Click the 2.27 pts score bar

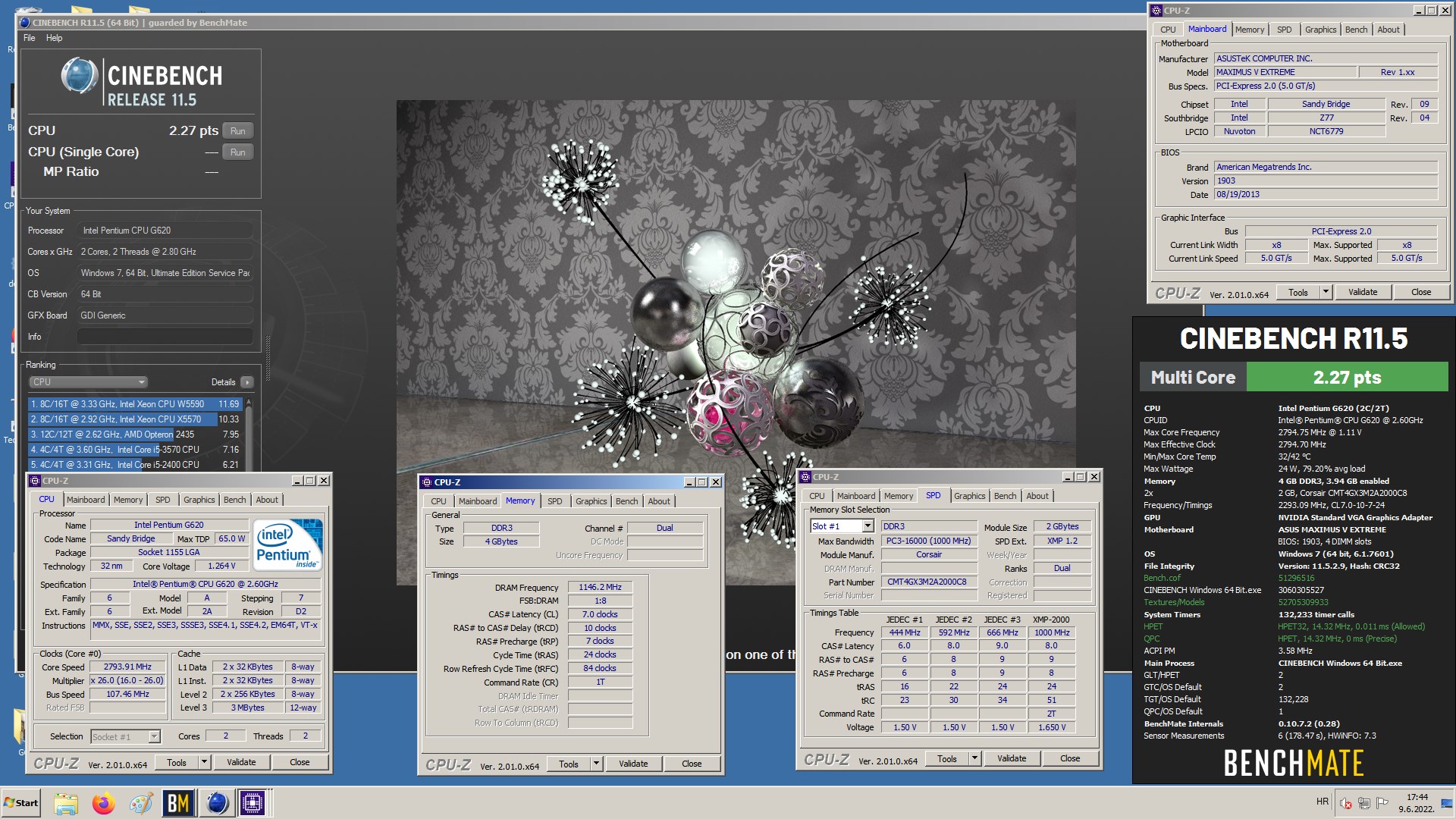click(1346, 377)
